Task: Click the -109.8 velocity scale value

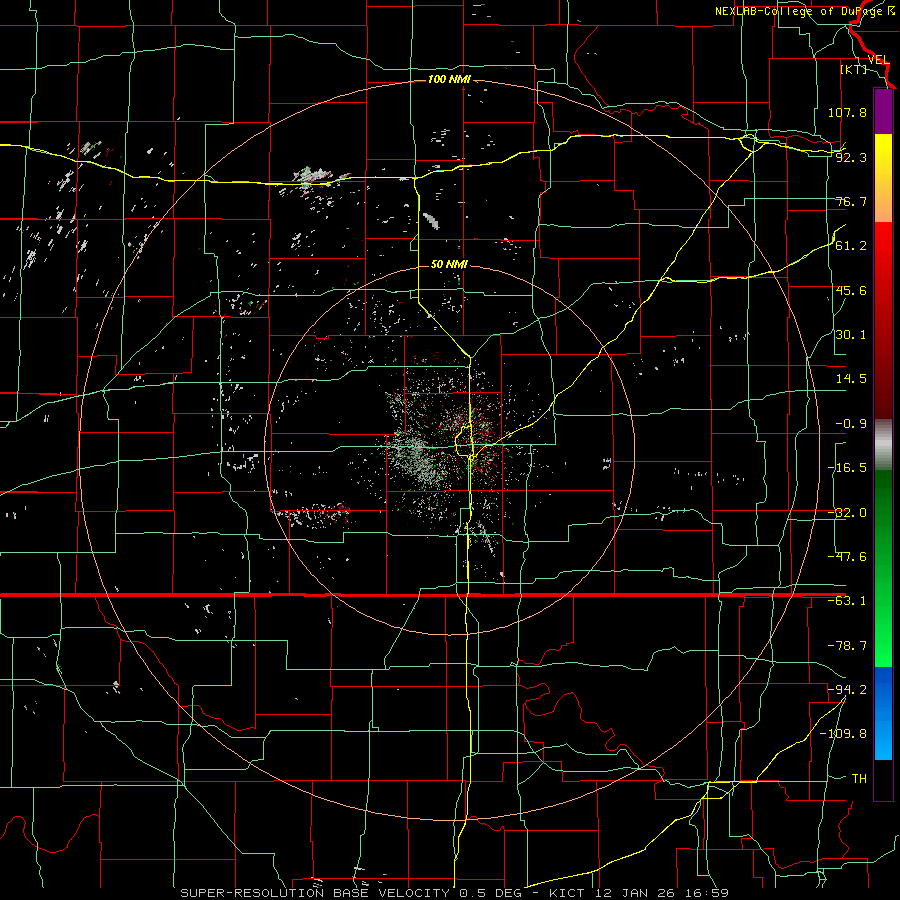Action: point(843,734)
